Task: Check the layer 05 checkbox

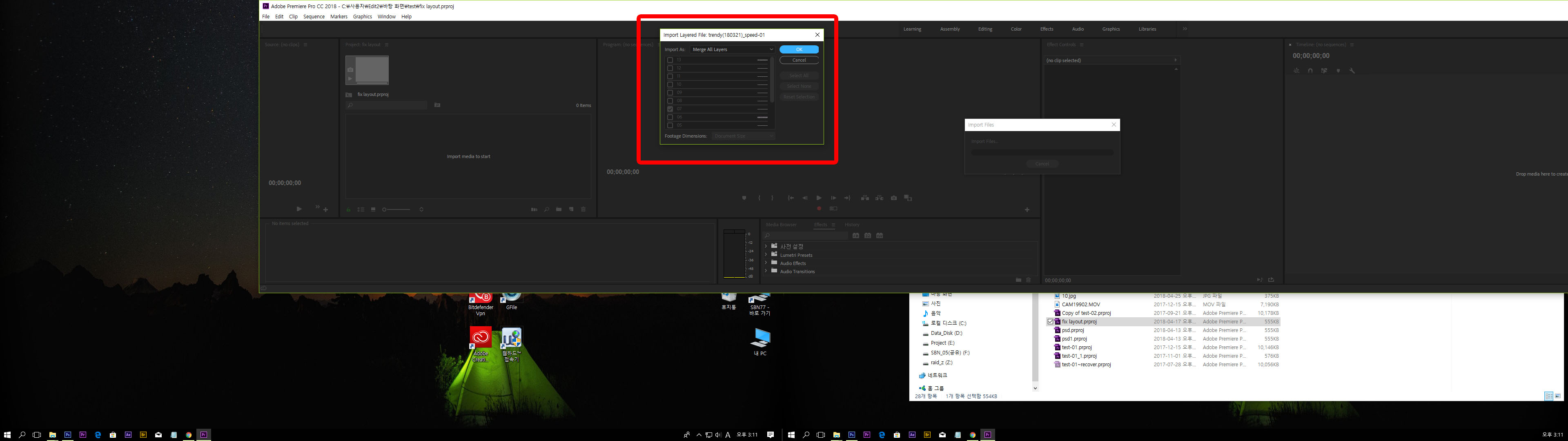Action: [670, 125]
